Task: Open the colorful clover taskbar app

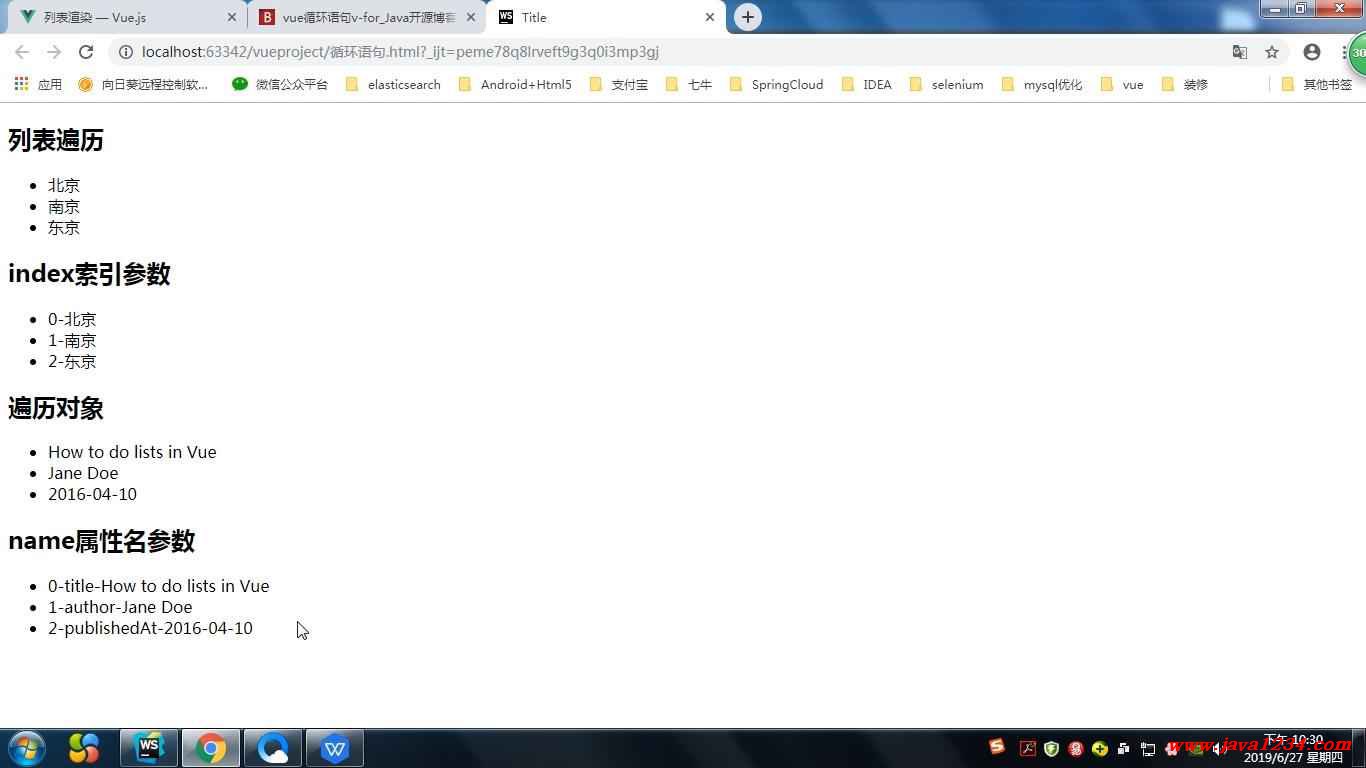Action: tap(84, 748)
